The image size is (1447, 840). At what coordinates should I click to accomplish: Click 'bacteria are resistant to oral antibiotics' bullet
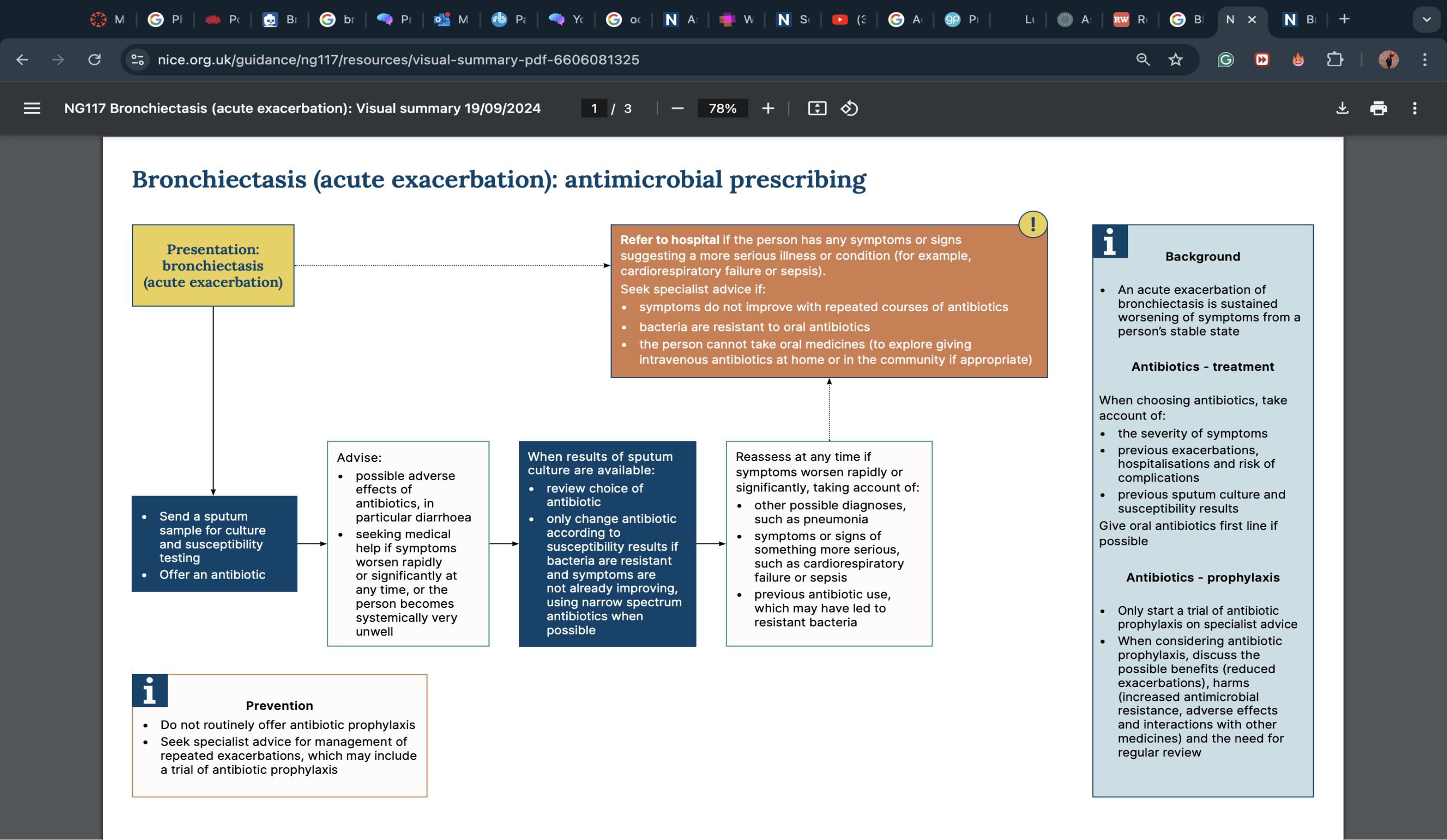pos(755,326)
